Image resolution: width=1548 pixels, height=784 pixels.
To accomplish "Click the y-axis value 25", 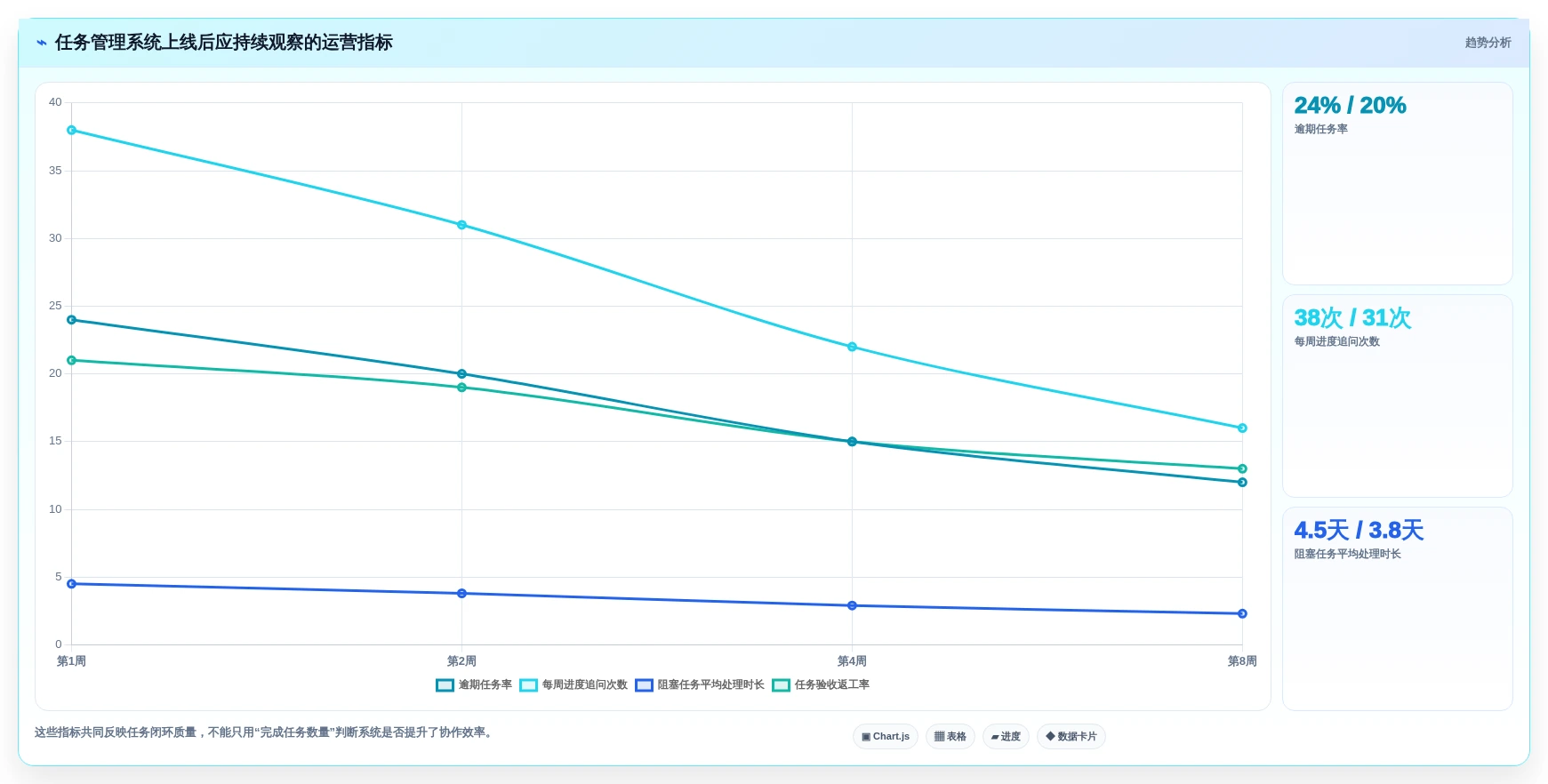I will coord(55,306).
